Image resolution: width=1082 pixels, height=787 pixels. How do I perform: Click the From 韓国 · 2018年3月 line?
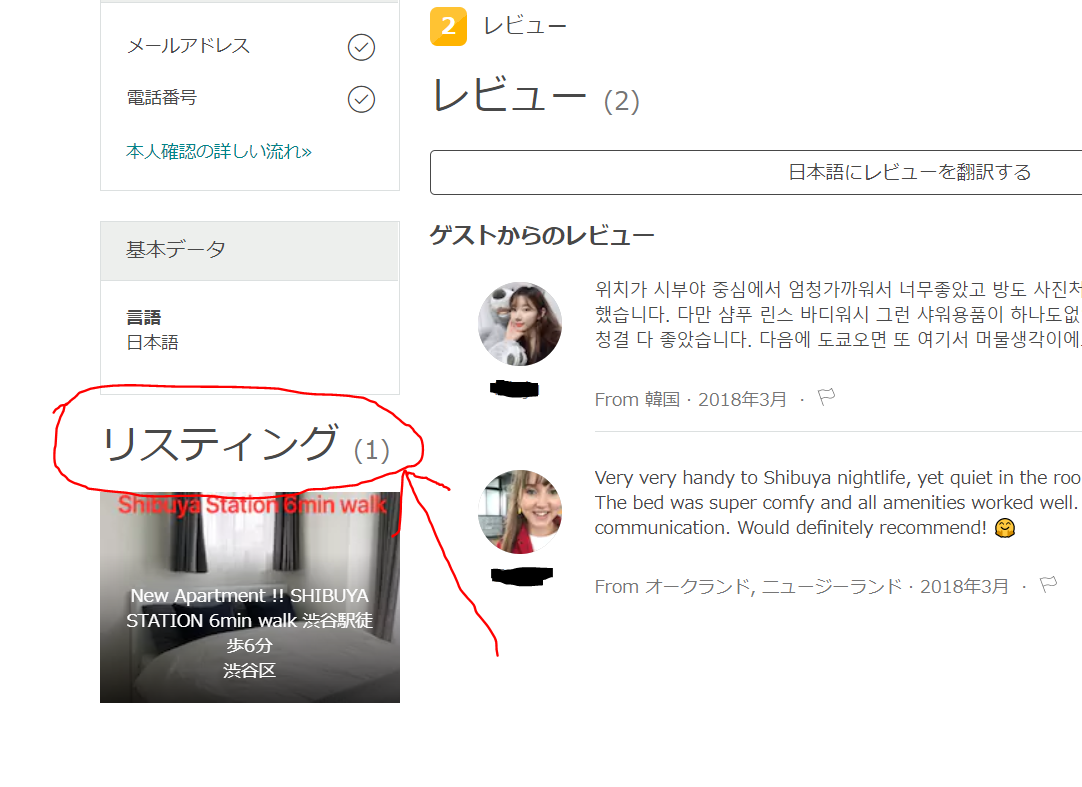[690, 399]
